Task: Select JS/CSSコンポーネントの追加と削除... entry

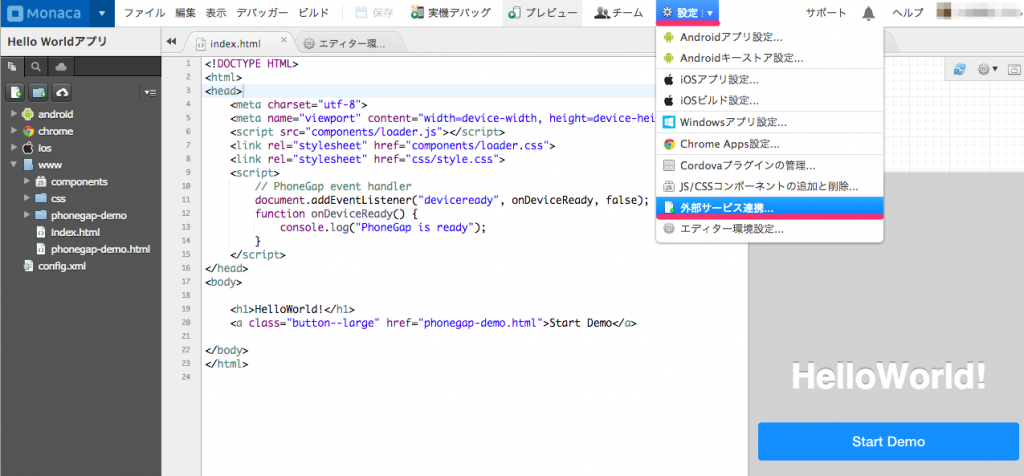Action: click(769, 187)
